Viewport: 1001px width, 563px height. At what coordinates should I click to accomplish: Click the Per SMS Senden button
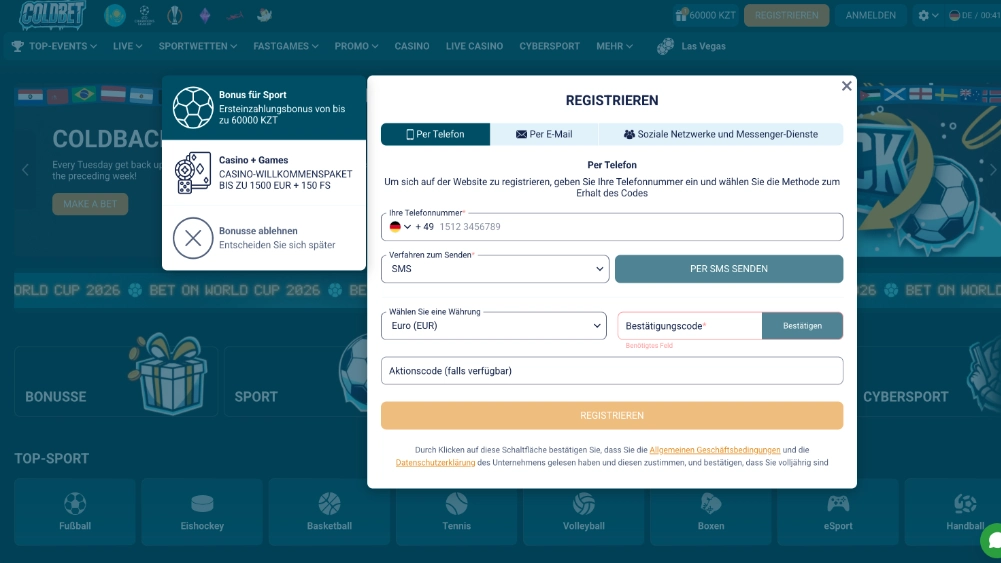pyautogui.click(x=729, y=269)
